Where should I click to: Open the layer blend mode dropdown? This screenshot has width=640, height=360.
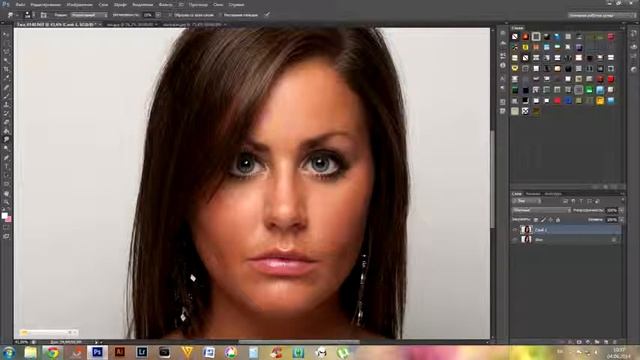pos(542,210)
